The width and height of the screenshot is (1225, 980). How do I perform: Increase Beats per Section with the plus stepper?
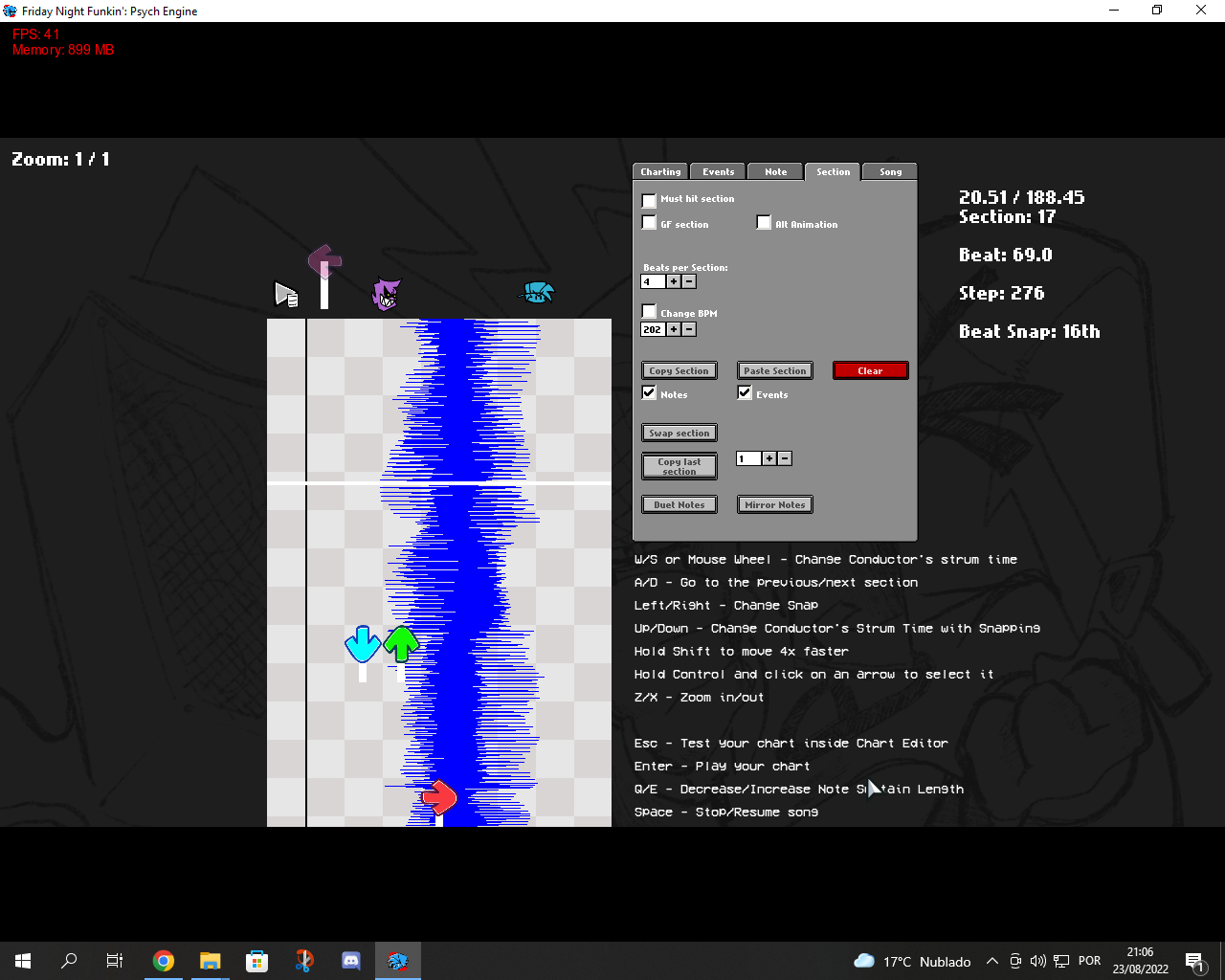coord(674,281)
